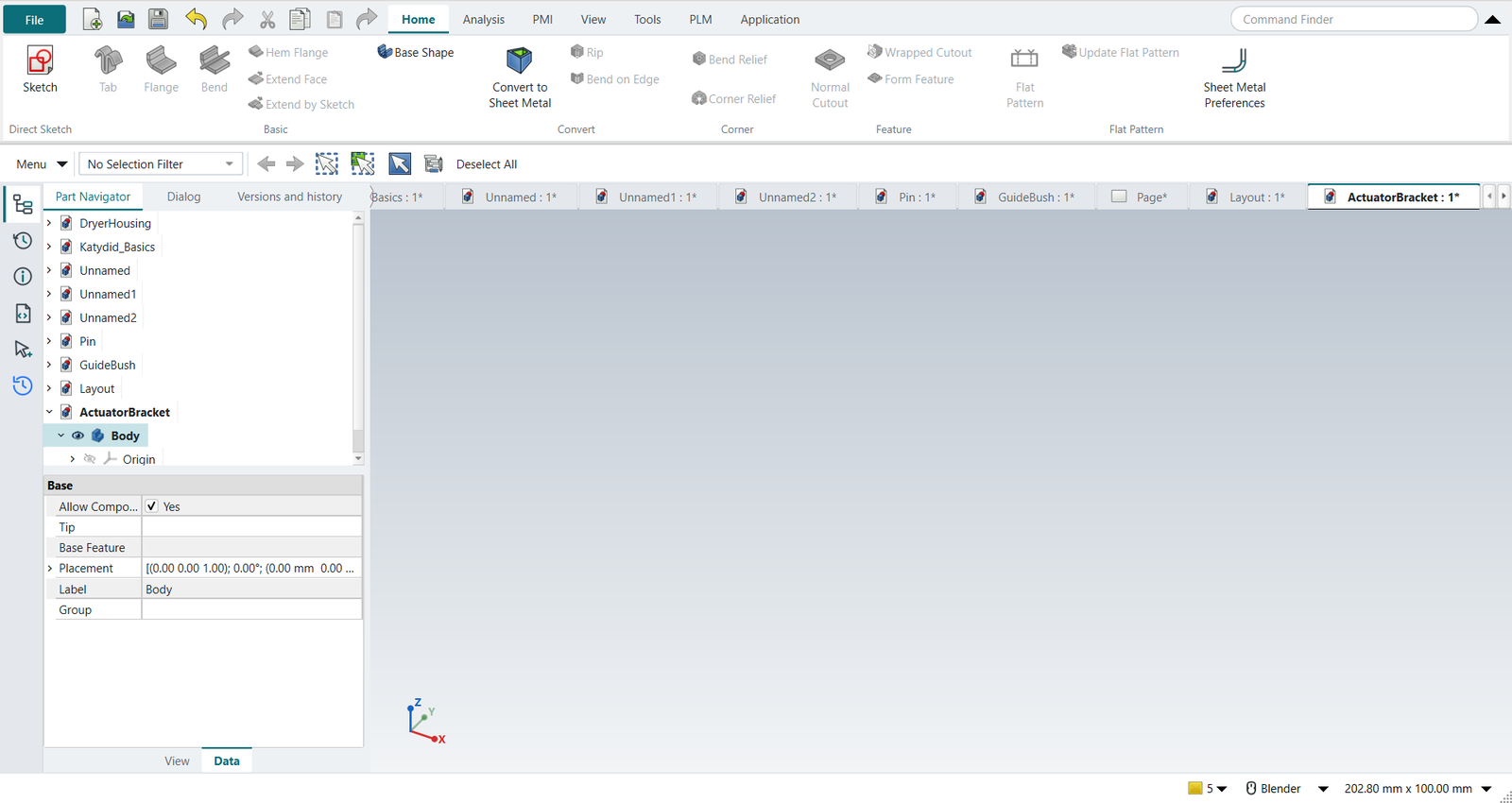
Task: Click the box selection toolbar icon
Action: [327, 163]
